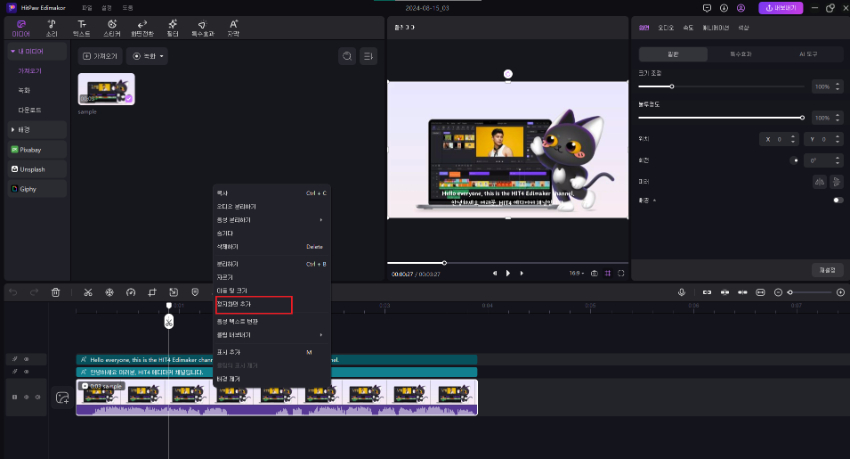850x459 pixels.
Task: Open the record dropdown in media panel
Action: 147,56
